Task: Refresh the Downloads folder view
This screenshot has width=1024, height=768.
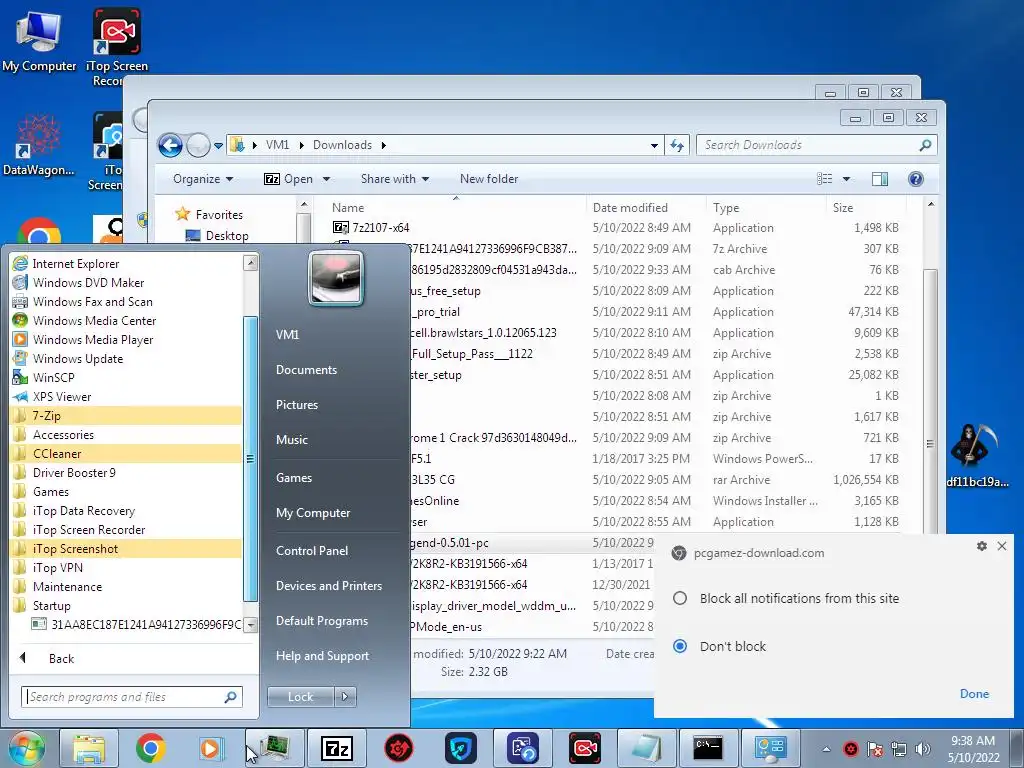Action: pos(677,145)
